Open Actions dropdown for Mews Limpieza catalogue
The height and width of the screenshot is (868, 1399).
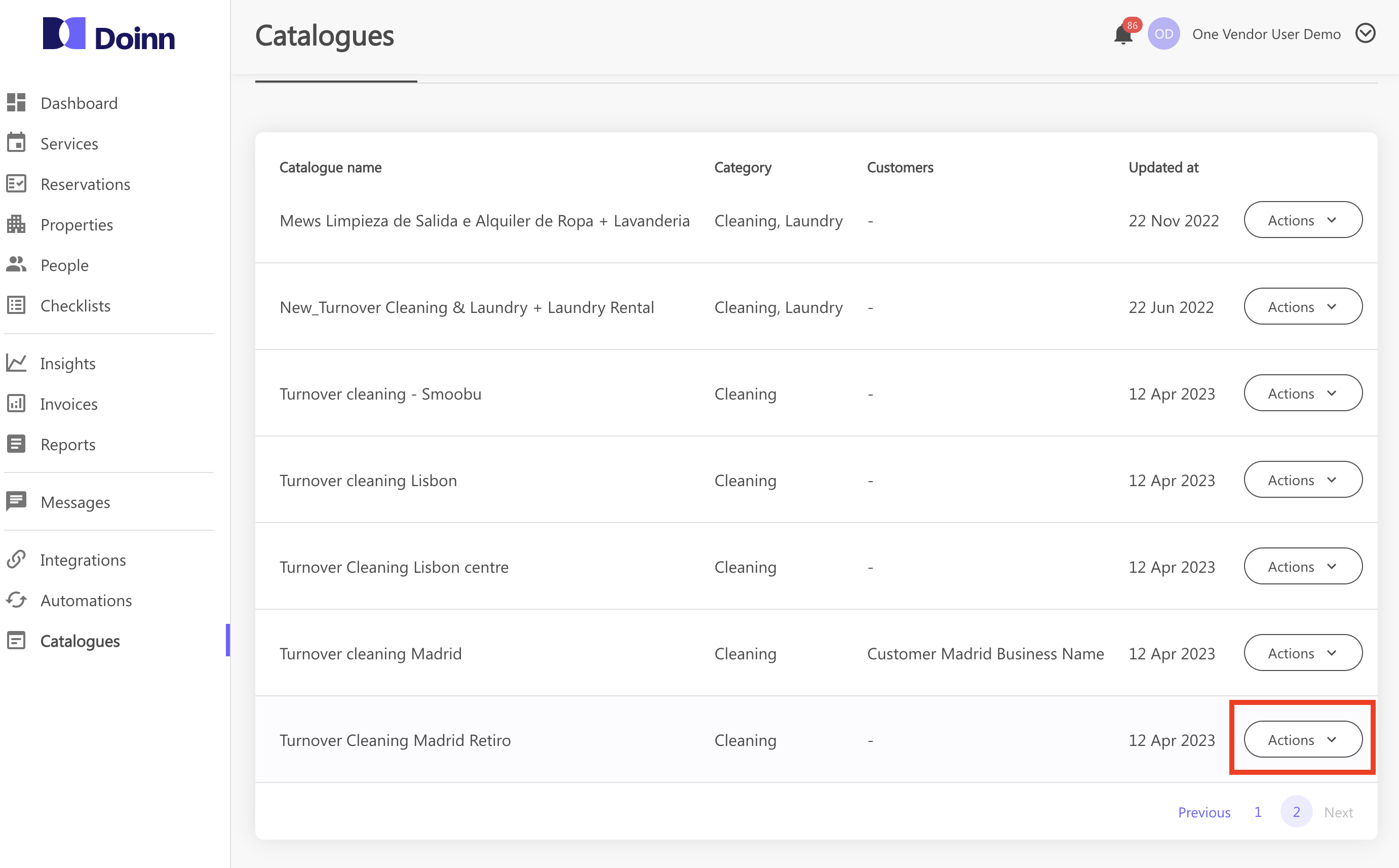point(1303,220)
